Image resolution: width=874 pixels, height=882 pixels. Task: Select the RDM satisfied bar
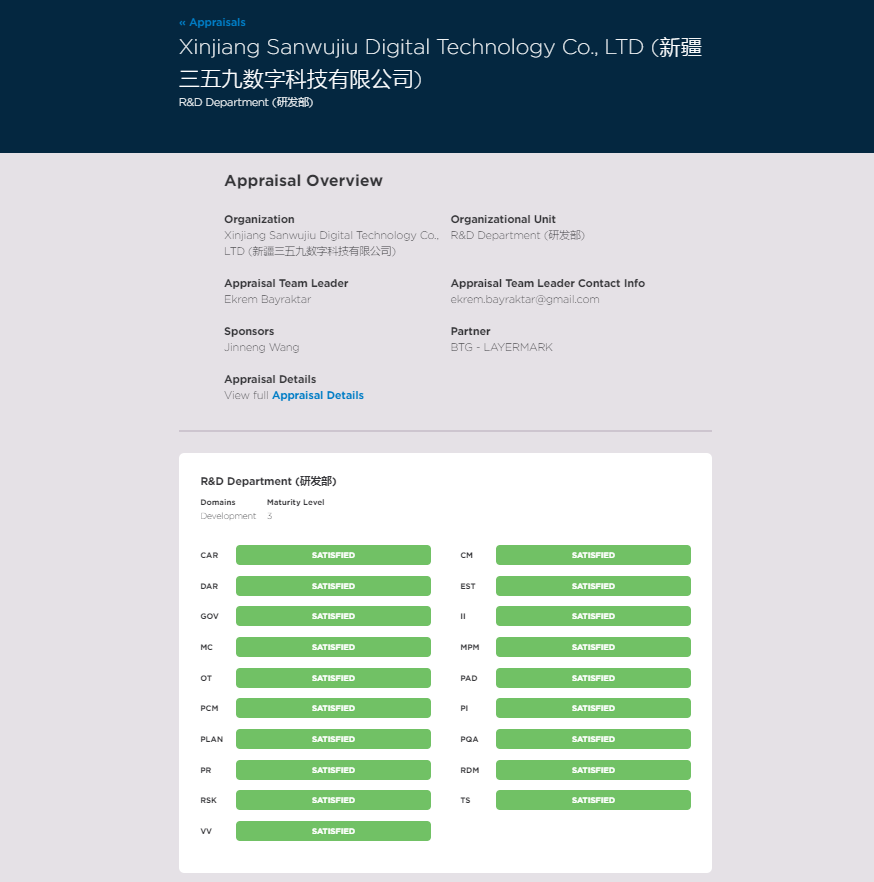tap(593, 770)
